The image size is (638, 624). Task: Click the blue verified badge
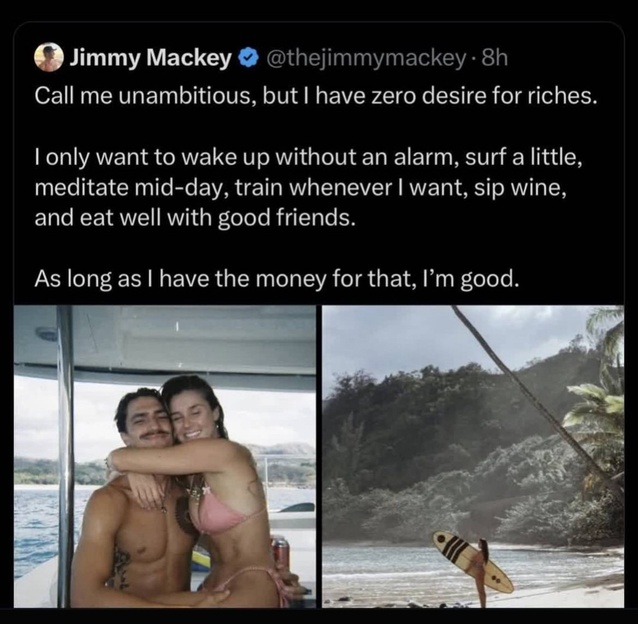[248, 59]
